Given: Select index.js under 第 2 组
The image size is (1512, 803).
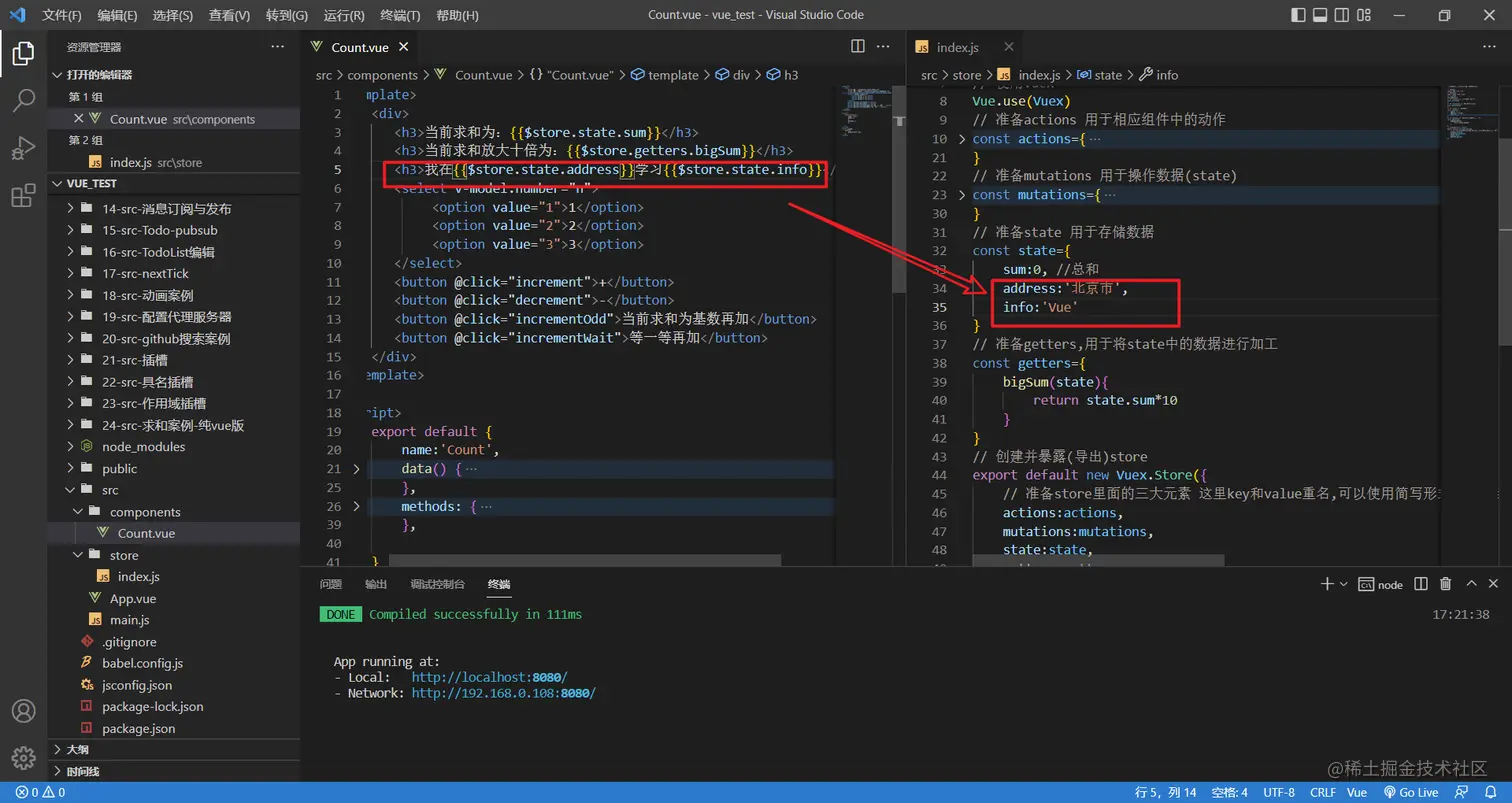Looking at the screenshot, I should point(175,162).
